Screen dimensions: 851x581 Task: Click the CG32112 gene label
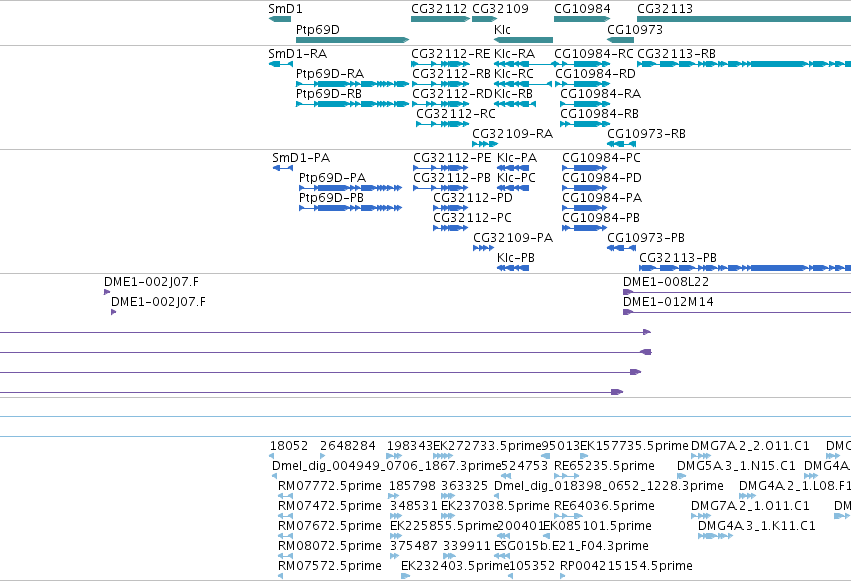click(x=439, y=9)
